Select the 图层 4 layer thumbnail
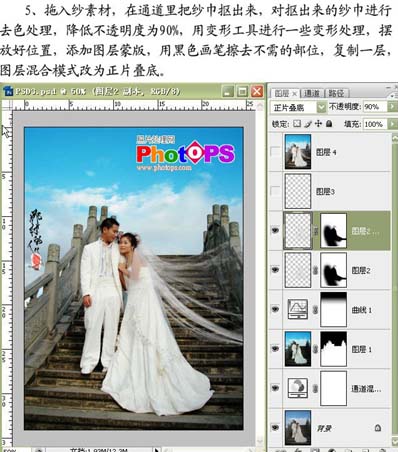 [x=298, y=151]
